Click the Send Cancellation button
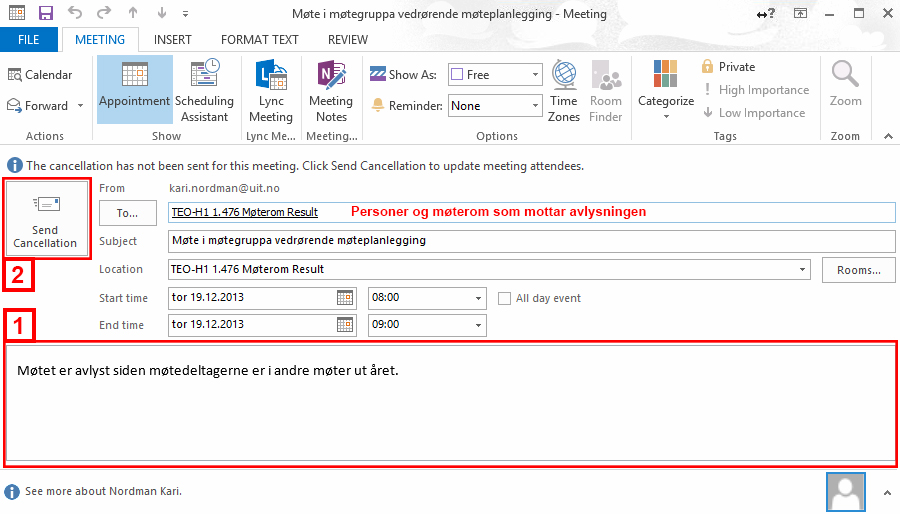 pyautogui.click(x=46, y=217)
